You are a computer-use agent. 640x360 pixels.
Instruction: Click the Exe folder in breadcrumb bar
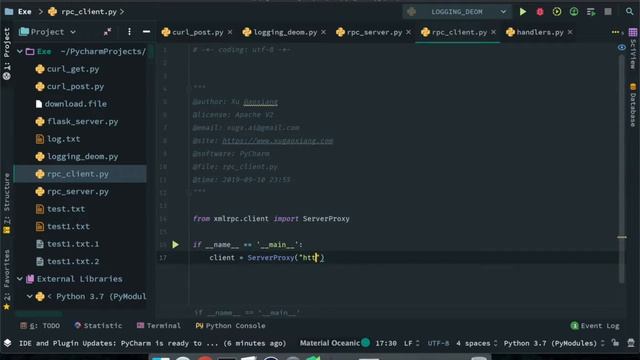click(18, 12)
